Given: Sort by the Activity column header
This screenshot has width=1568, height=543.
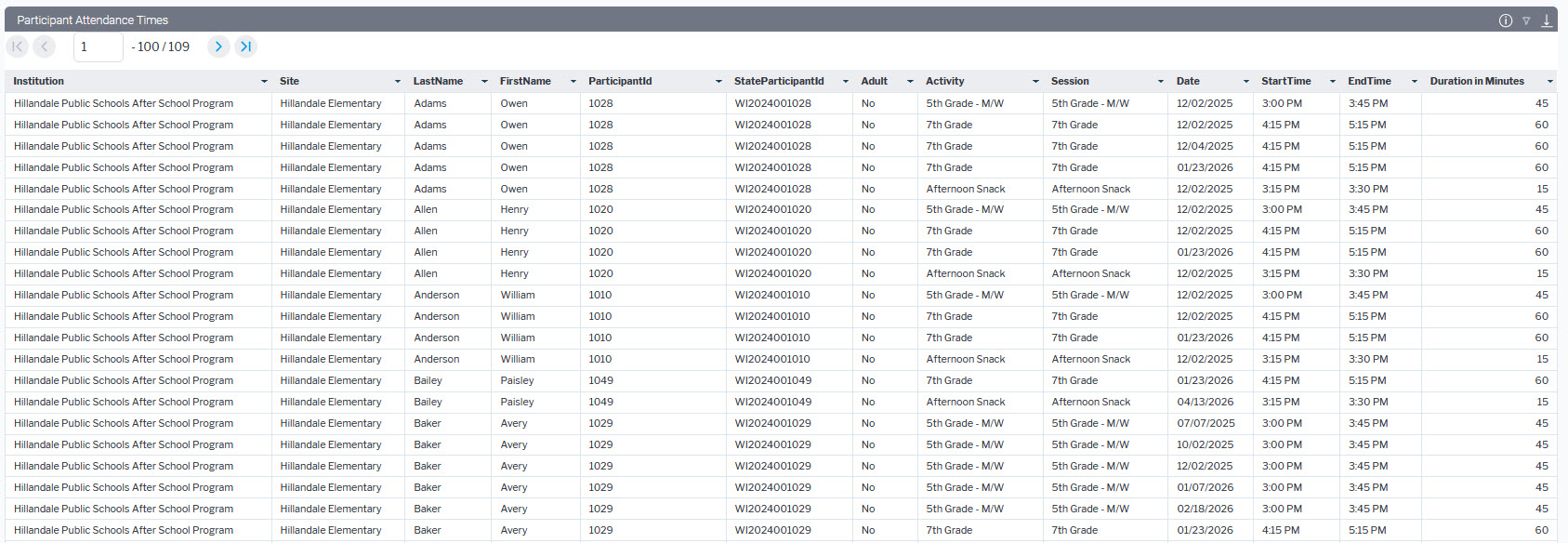Looking at the screenshot, I should click(x=945, y=81).
